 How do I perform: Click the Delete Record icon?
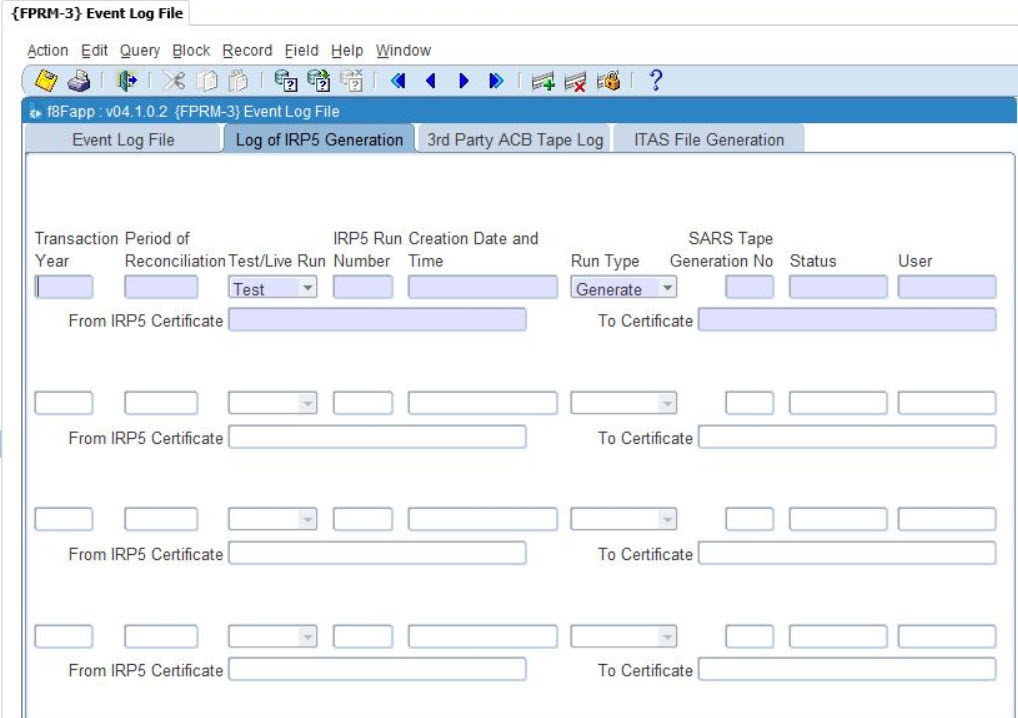click(x=575, y=81)
